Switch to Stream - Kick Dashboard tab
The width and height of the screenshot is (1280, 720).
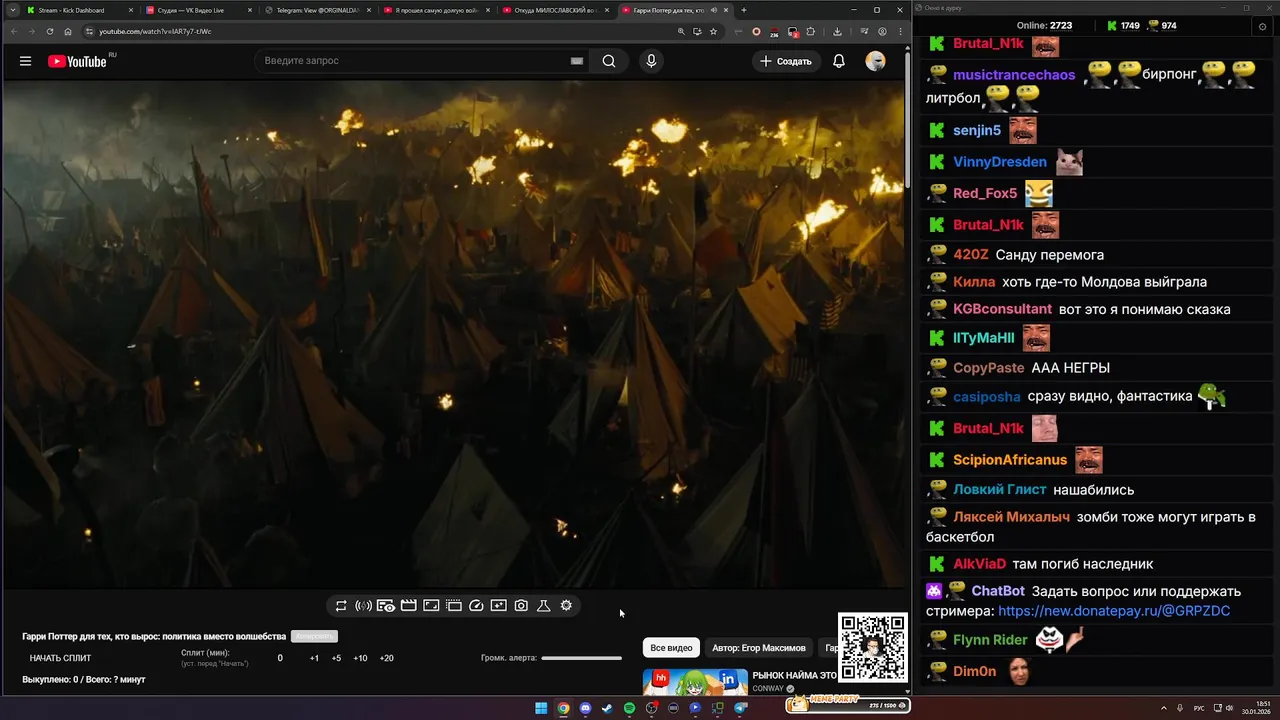click(79, 10)
